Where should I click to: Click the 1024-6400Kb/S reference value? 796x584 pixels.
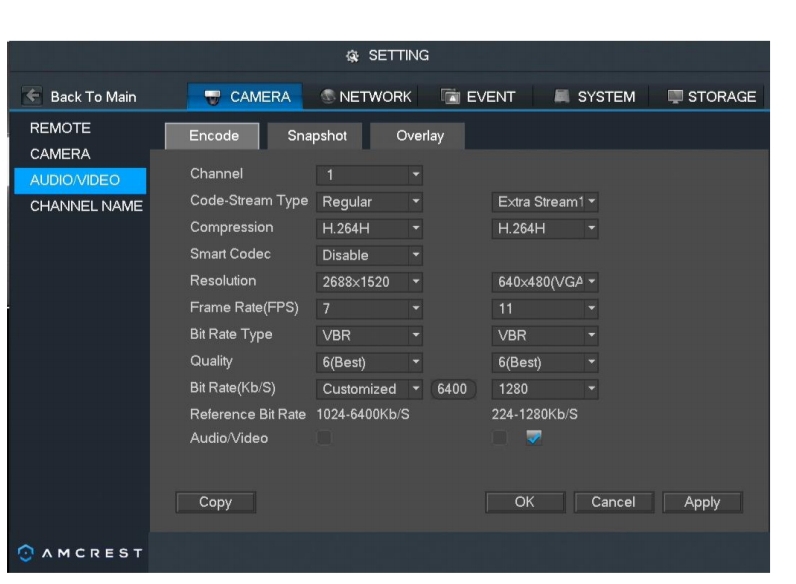(x=363, y=414)
